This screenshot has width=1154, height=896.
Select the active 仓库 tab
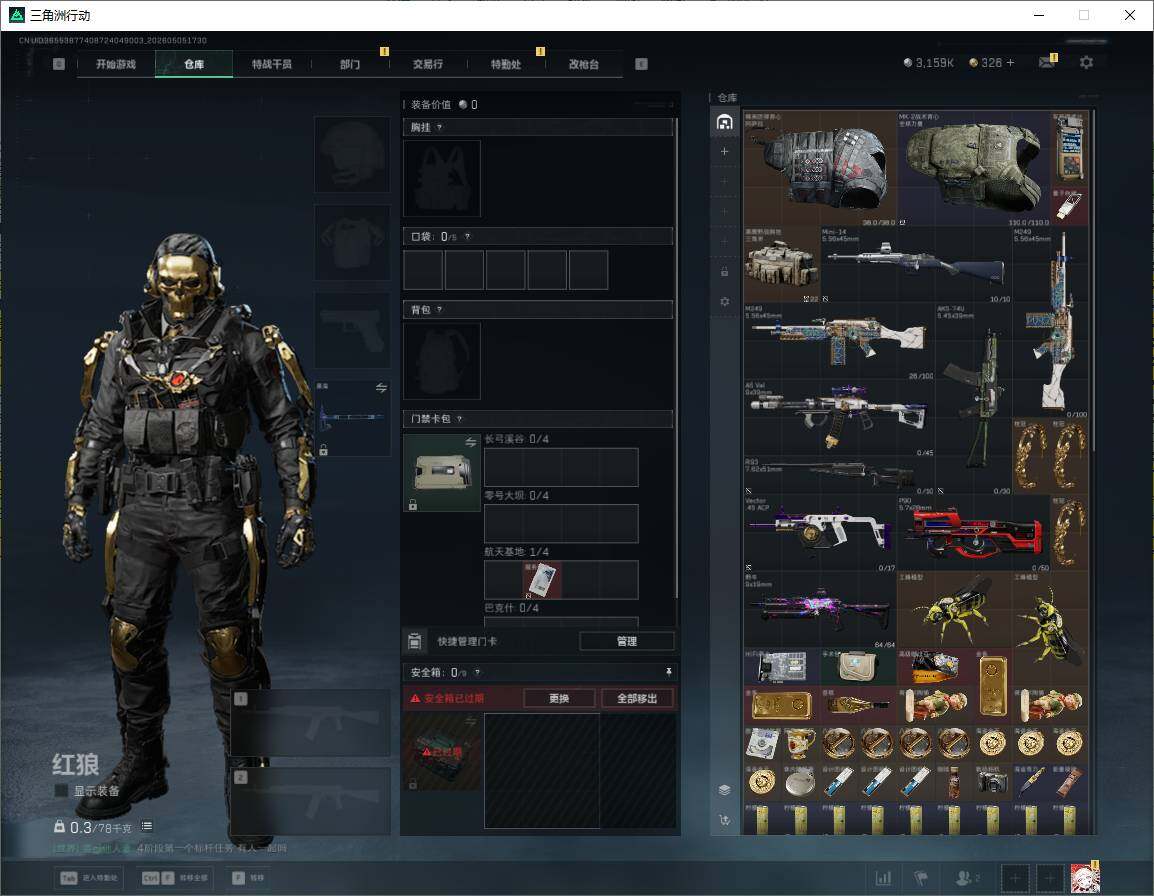pyautogui.click(x=194, y=64)
